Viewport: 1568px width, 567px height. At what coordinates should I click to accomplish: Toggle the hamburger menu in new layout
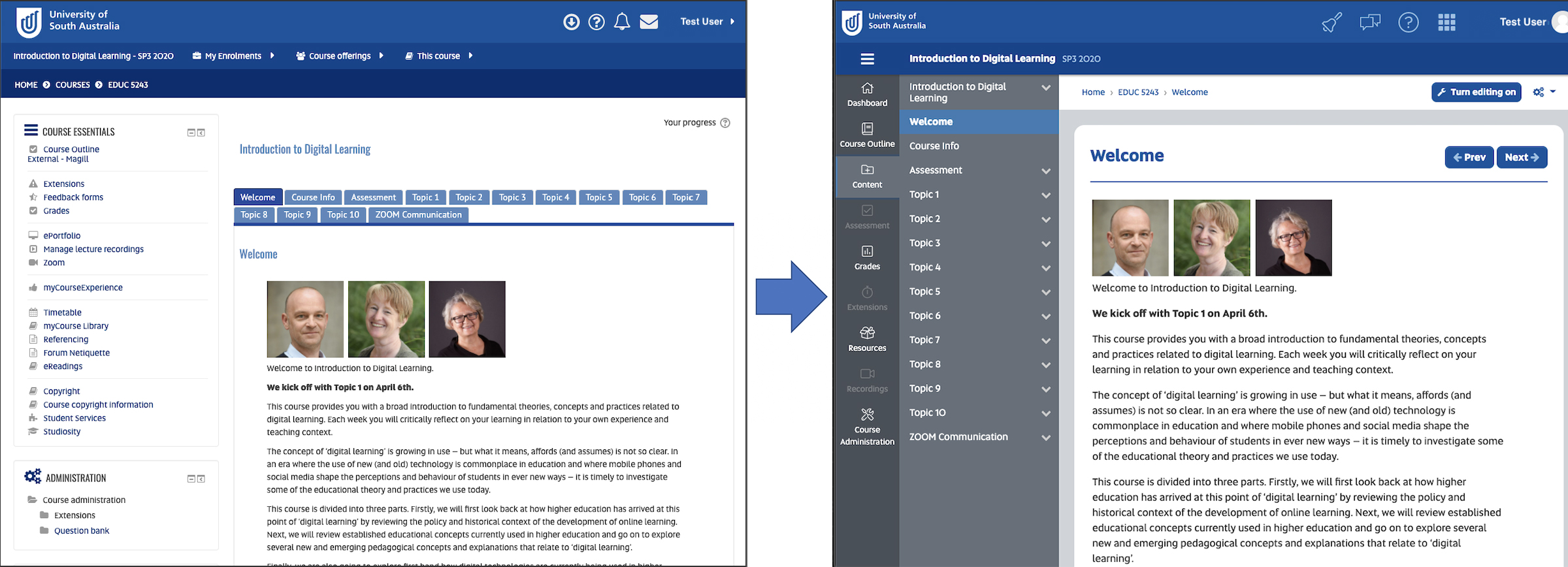(868, 59)
